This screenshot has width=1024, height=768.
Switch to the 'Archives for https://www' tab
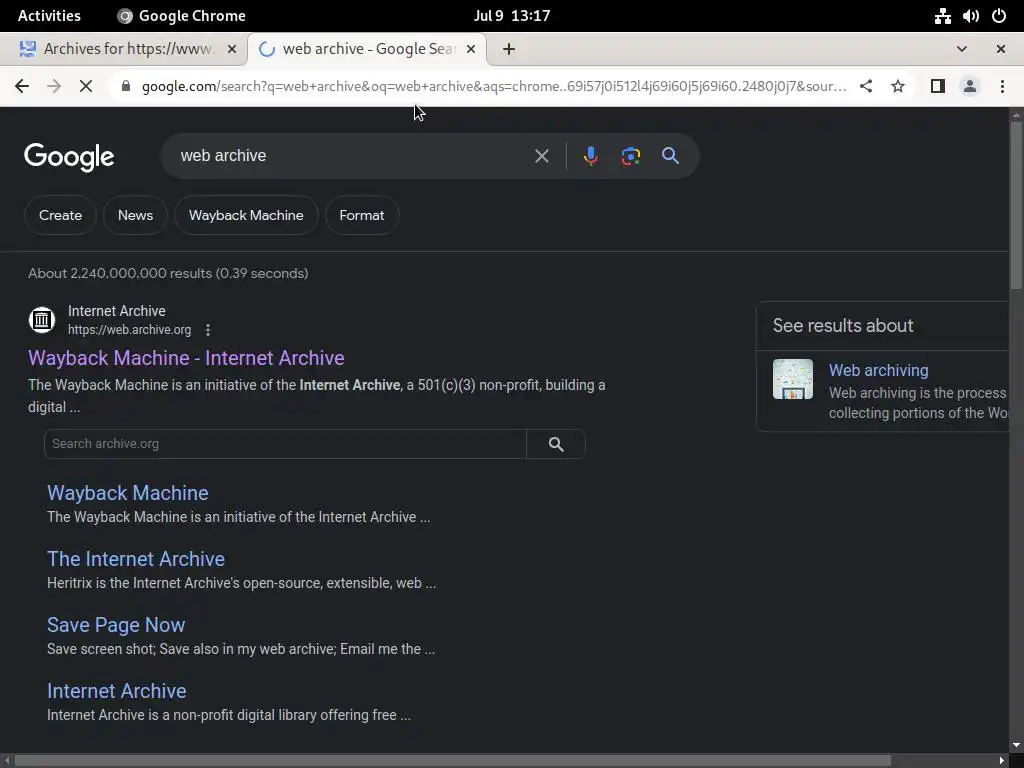tap(124, 49)
